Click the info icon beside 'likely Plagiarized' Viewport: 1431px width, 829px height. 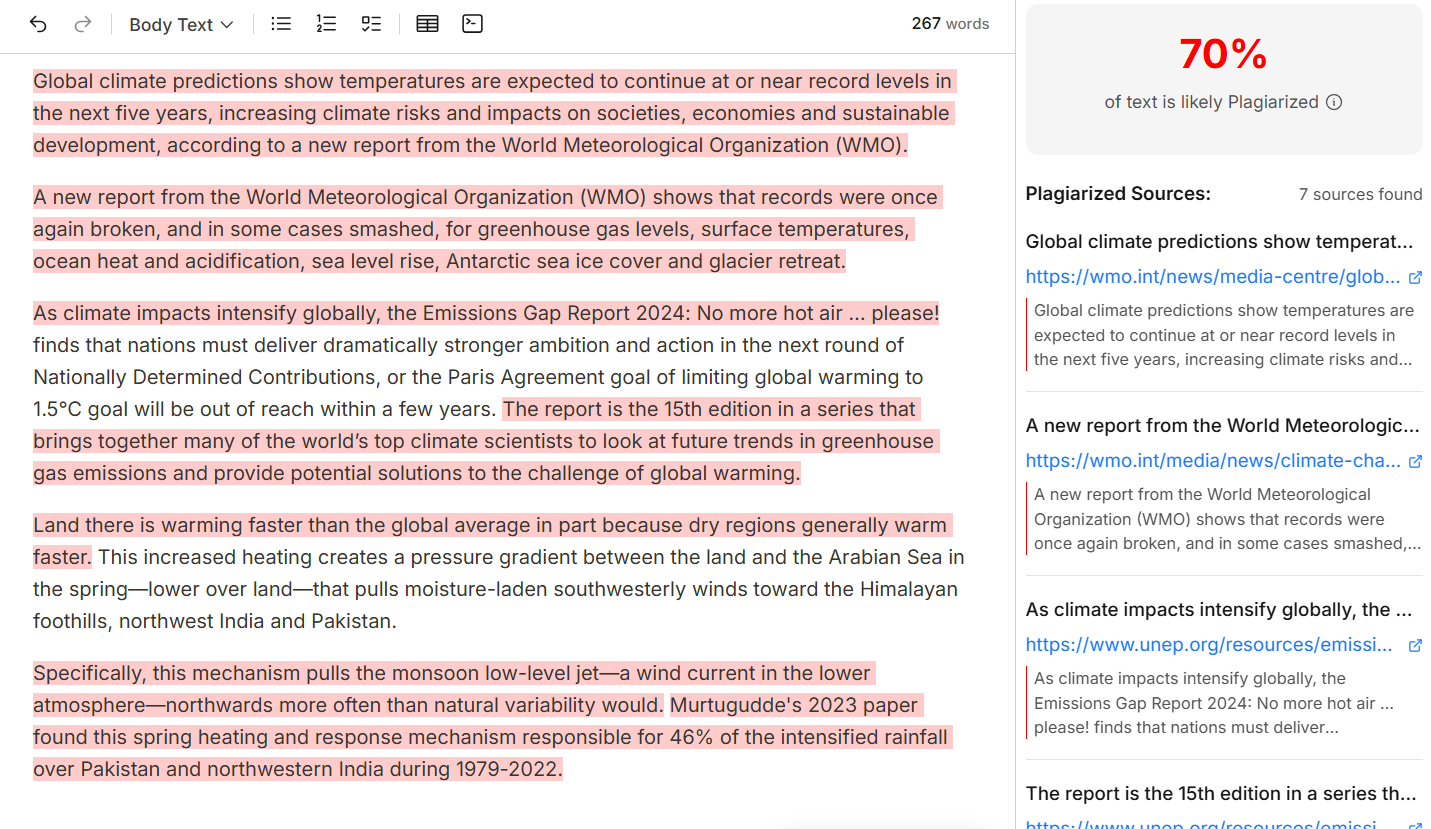(1333, 102)
